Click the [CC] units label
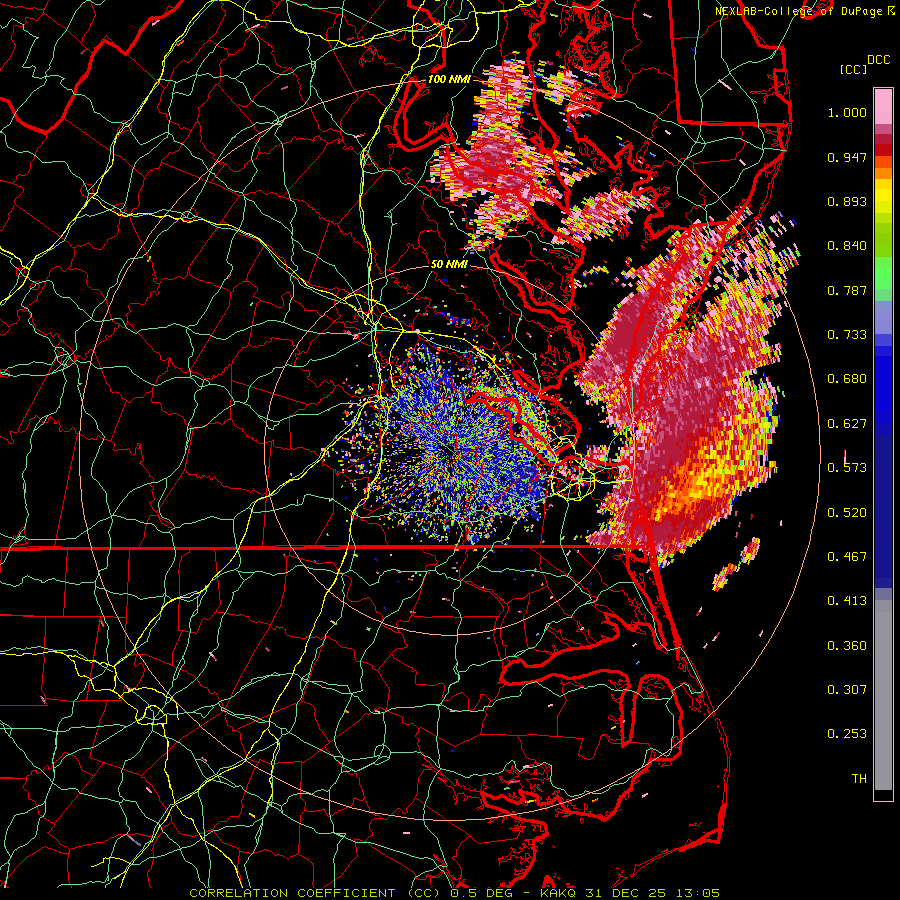 (x=854, y=69)
